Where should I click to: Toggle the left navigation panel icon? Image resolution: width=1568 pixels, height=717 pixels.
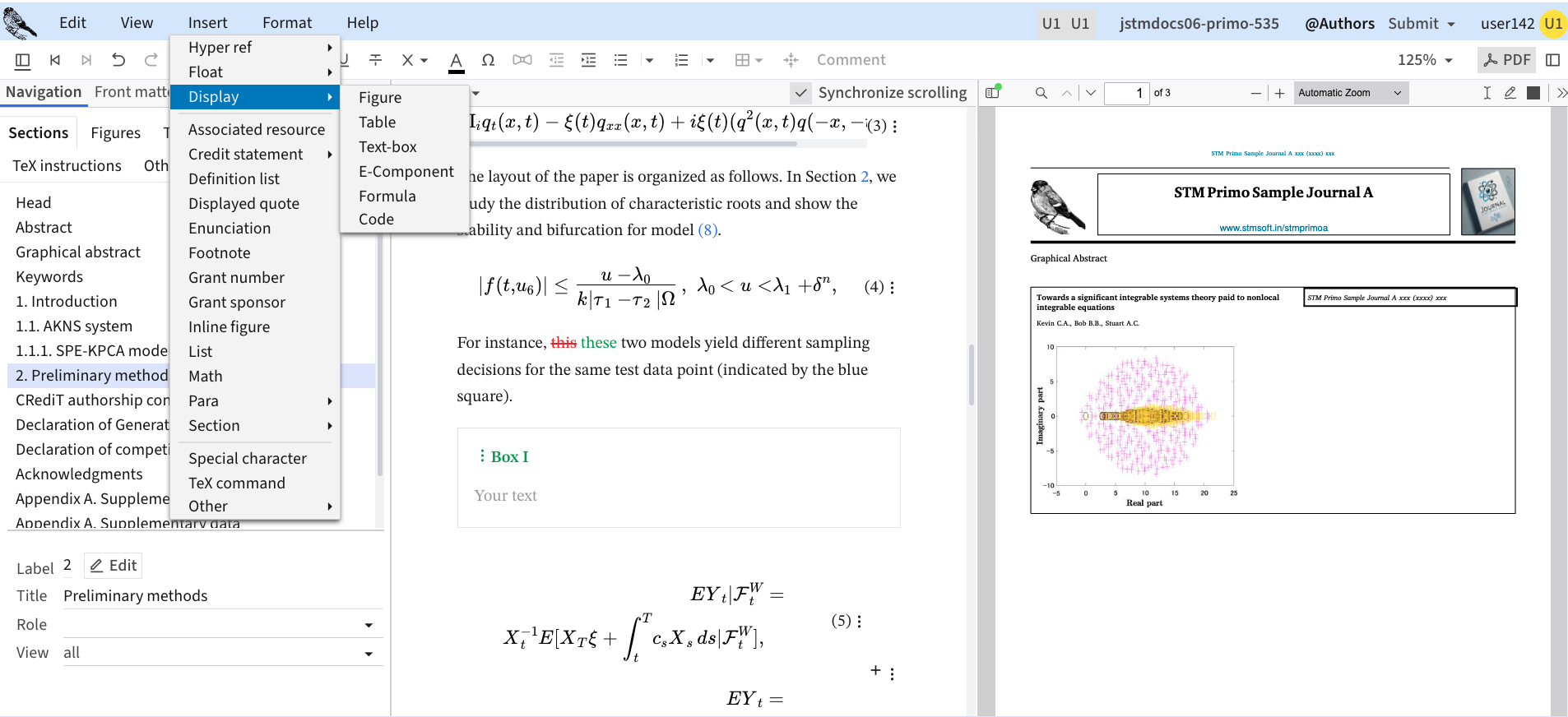click(23, 60)
